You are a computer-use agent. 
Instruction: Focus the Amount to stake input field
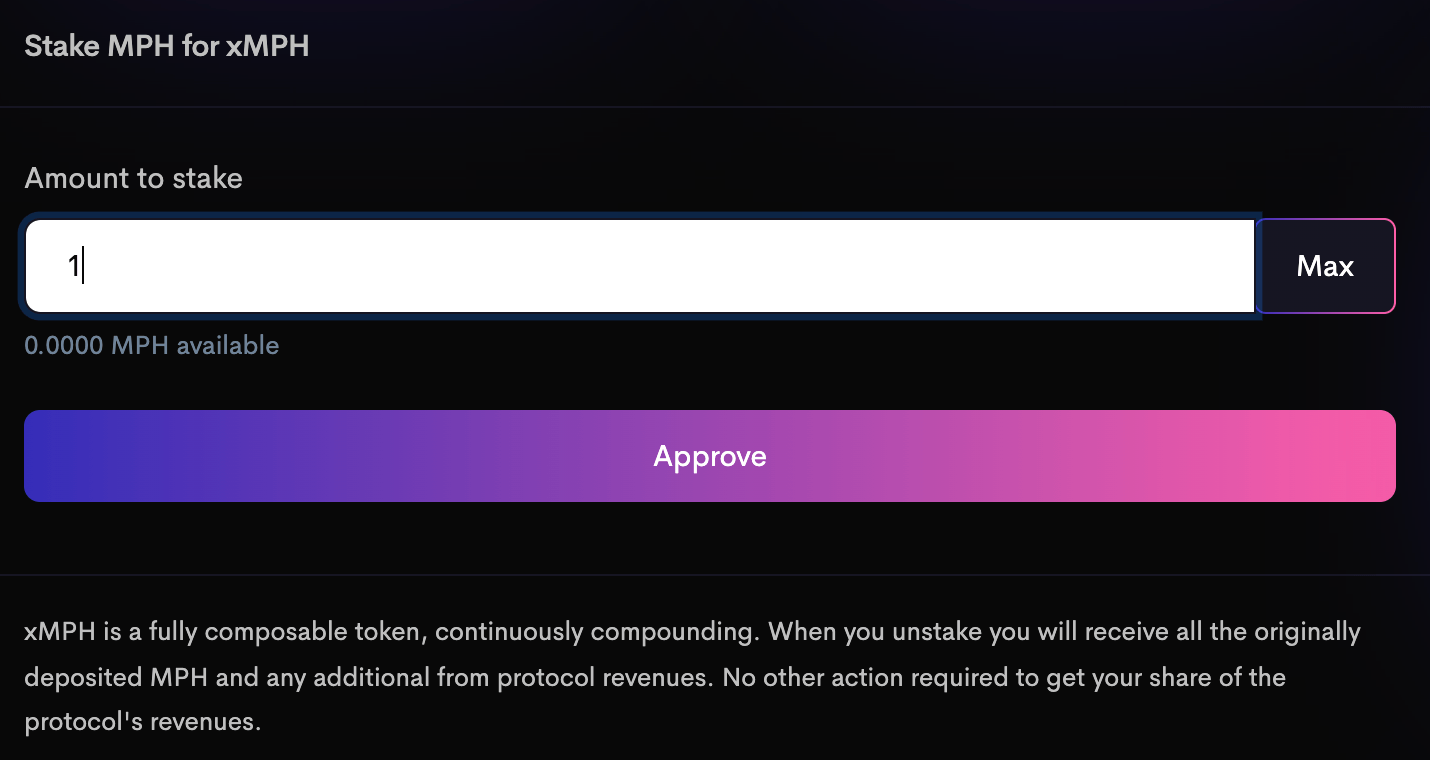(640, 266)
